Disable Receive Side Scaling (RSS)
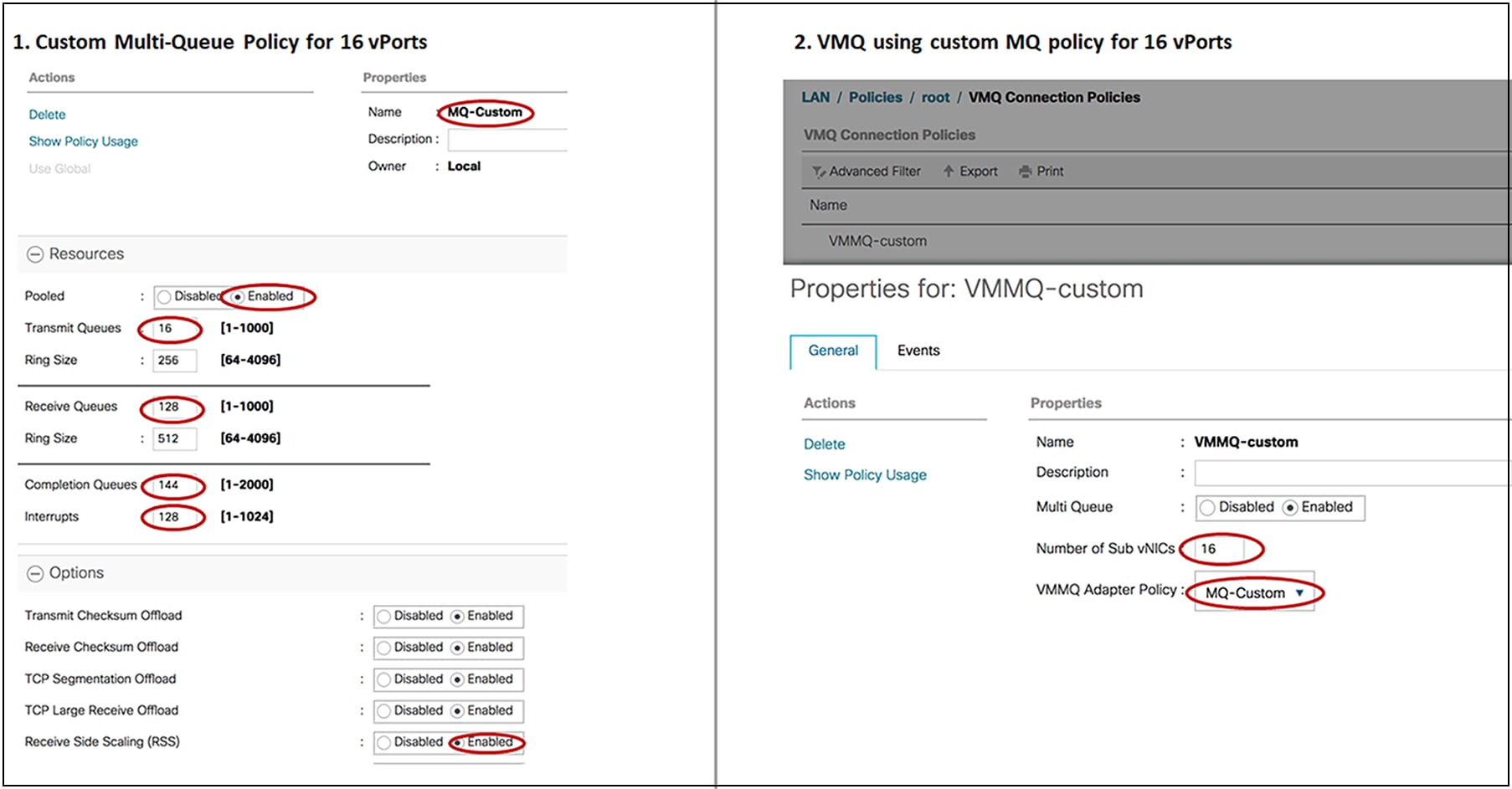This screenshot has height=789, width=1512. tap(383, 743)
